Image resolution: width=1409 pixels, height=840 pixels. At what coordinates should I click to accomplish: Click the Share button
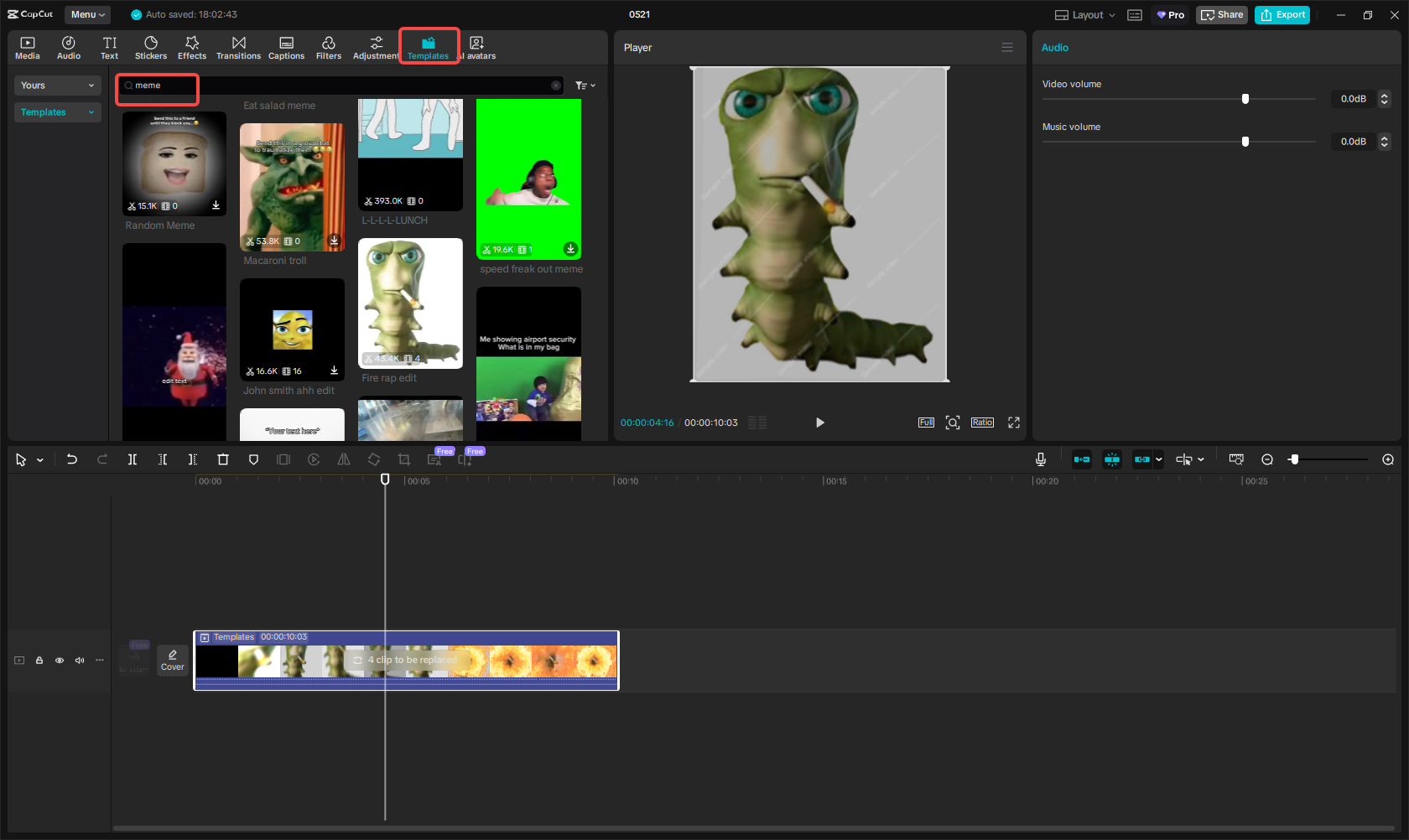1222,15
